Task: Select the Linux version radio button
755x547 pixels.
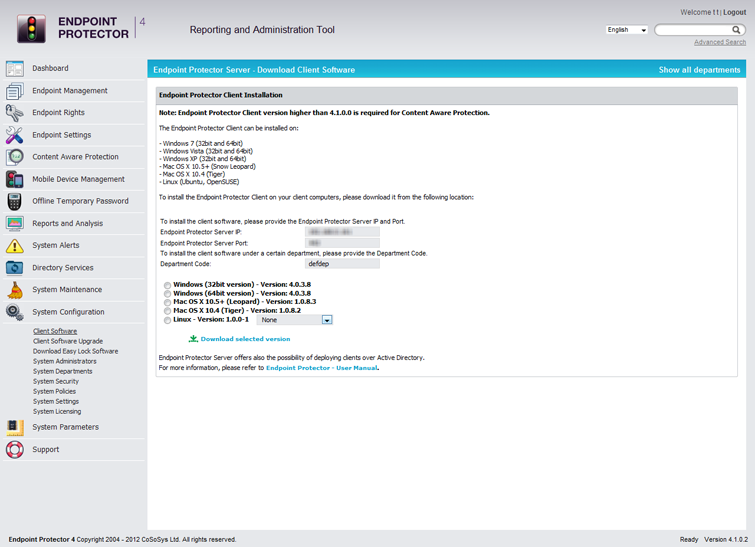Action: (x=167, y=320)
